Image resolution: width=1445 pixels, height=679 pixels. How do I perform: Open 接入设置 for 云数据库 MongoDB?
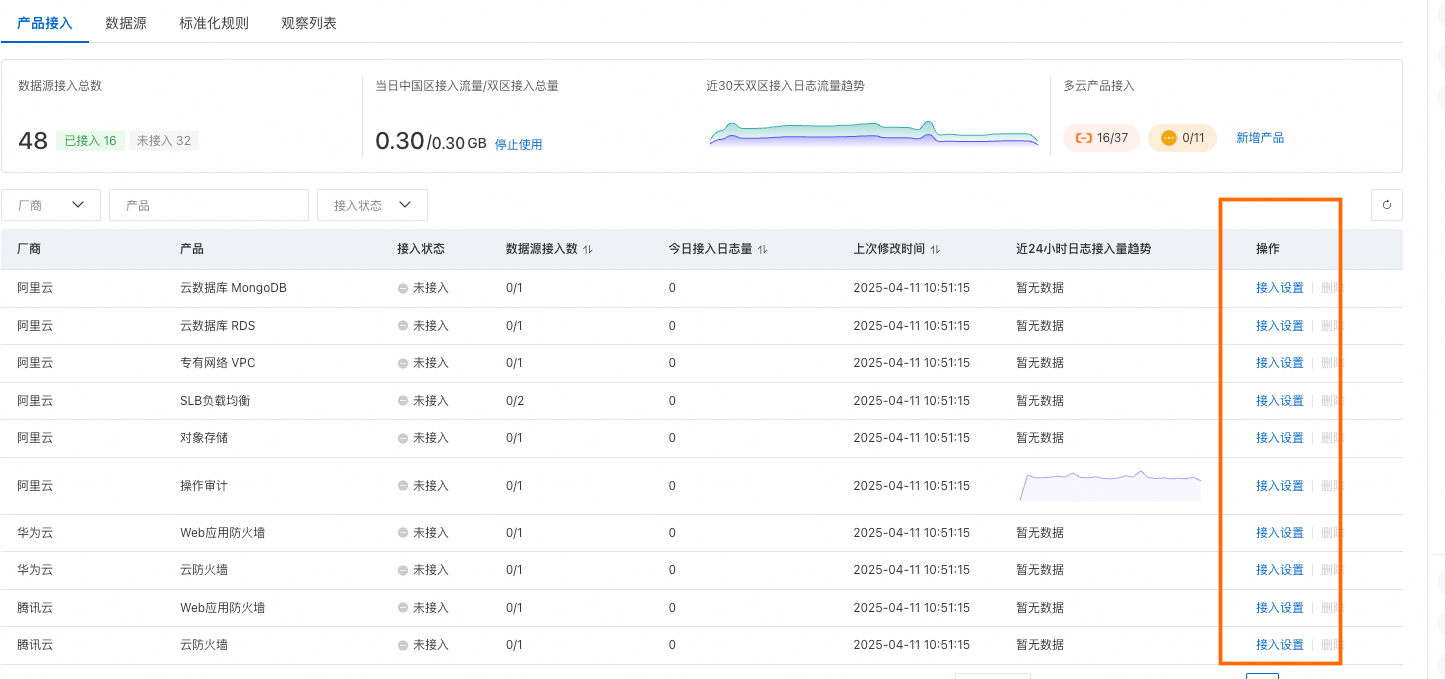pyautogui.click(x=1280, y=288)
